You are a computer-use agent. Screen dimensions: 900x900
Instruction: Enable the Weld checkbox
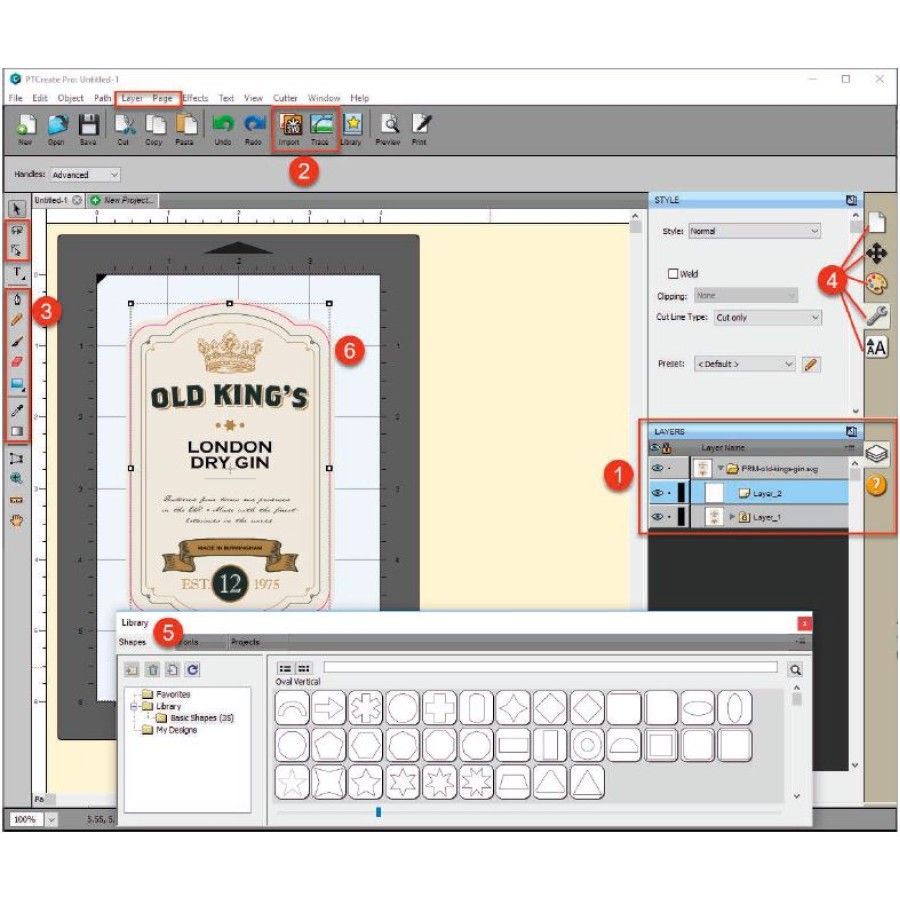[673, 273]
